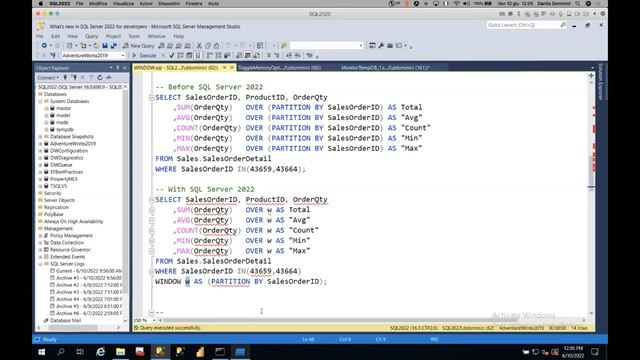The height and width of the screenshot is (360, 640).
Task: Click the Copy icon in the toolbar
Action: click(x=208, y=46)
